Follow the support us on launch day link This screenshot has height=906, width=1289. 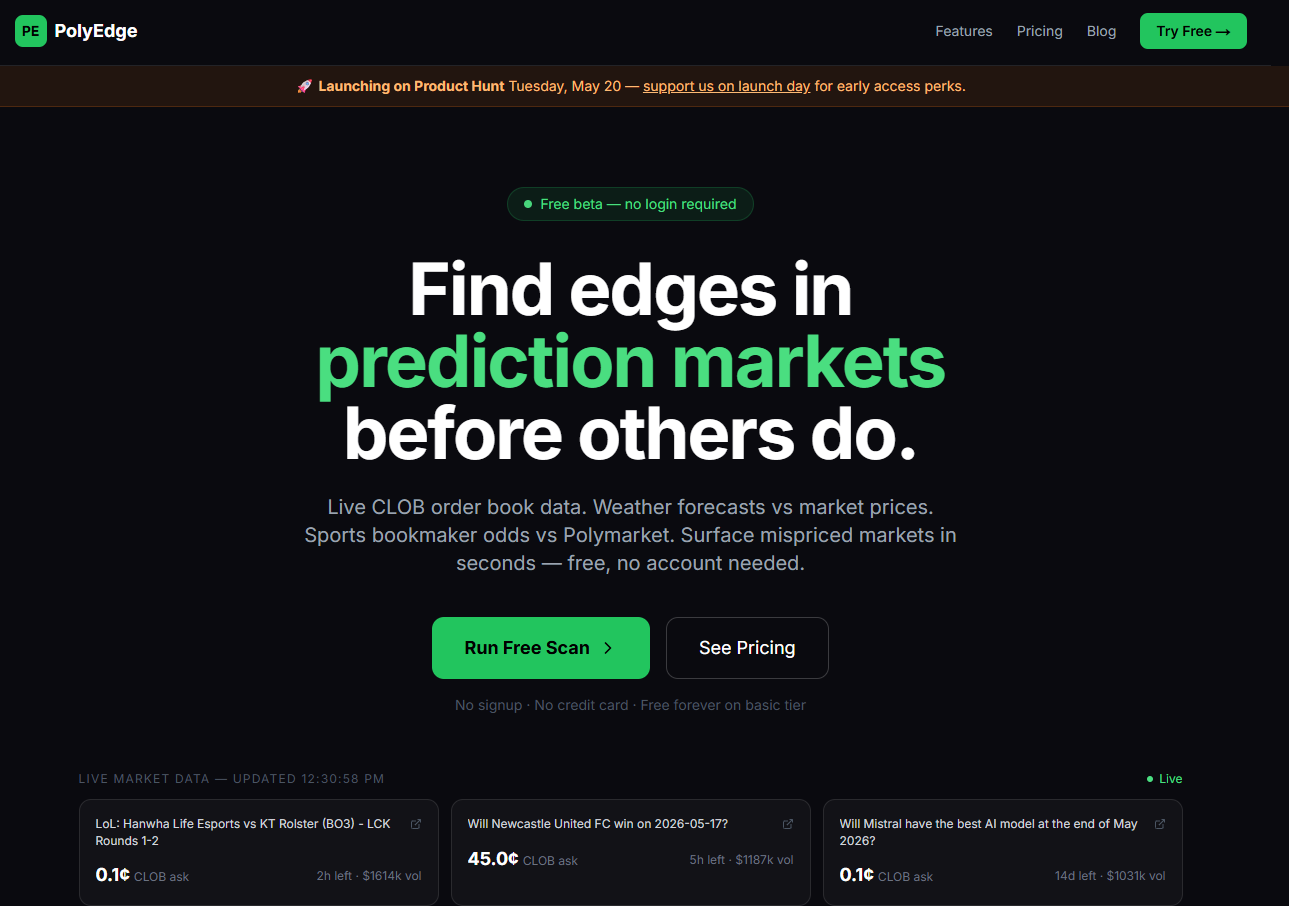tap(726, 87)
